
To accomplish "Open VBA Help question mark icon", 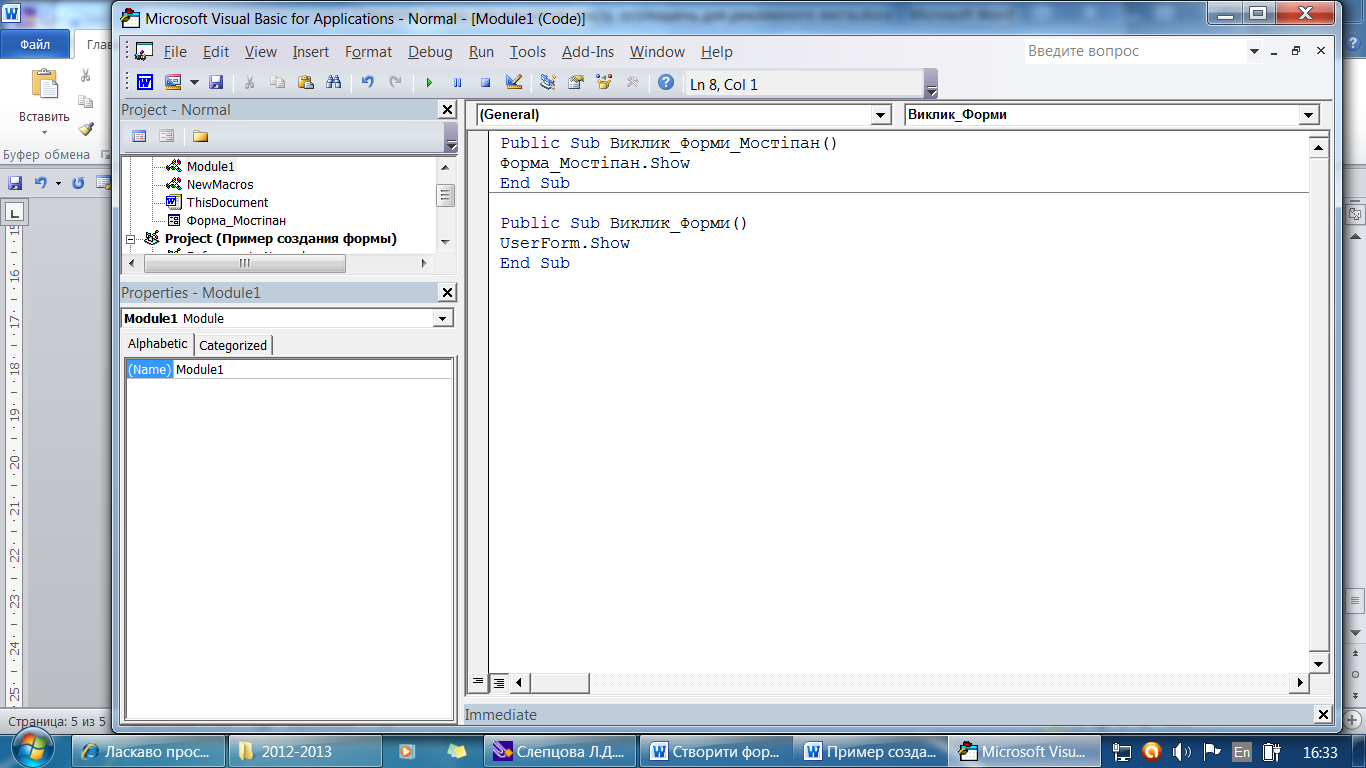I will (666, 83).
